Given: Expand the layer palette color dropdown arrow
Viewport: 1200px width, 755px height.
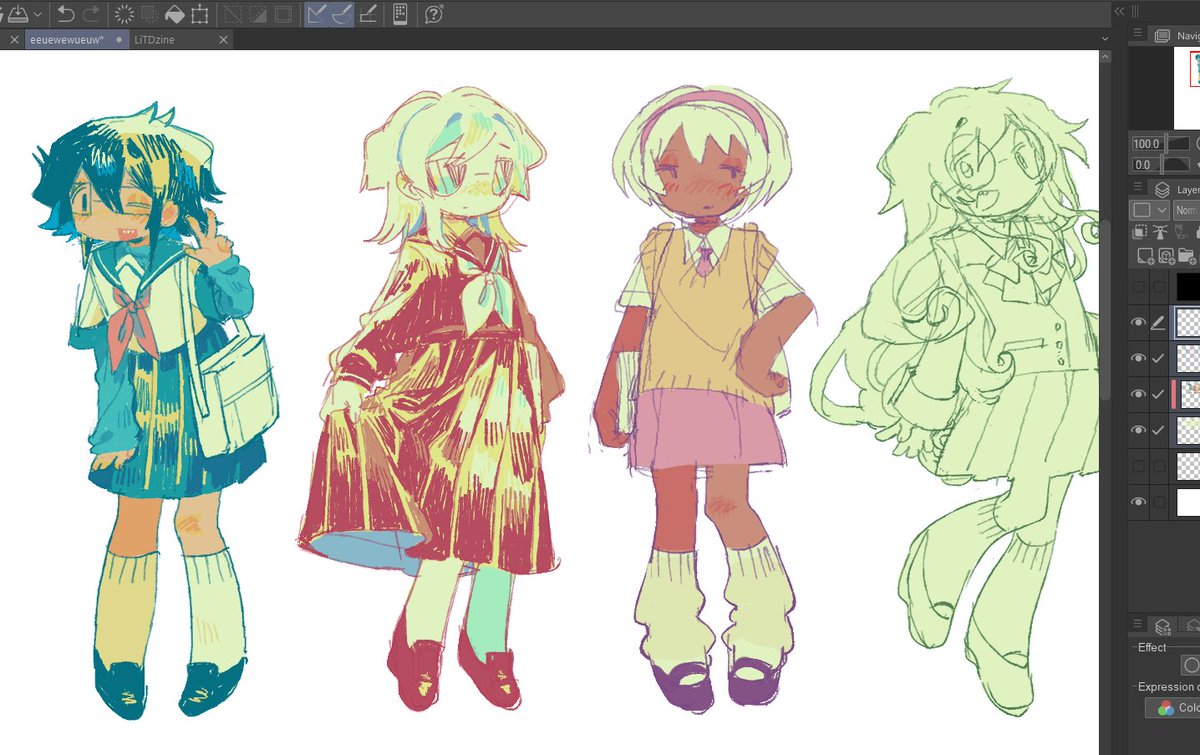Looking at the screenshot, I should point(1161,210).
